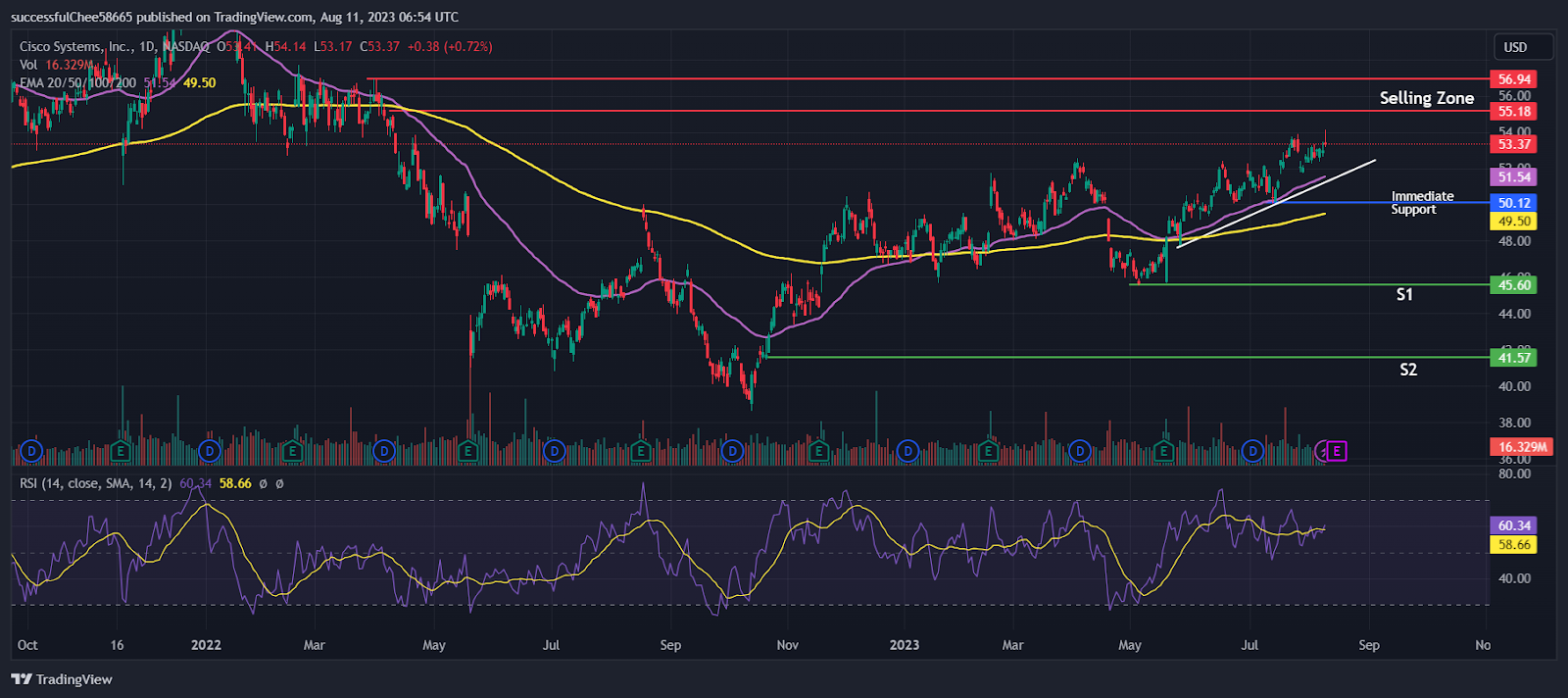Click the 45.60 green S1 label
This screenshot has height=698, width=1568.
pyautogui.click(x=1514, y=285)
